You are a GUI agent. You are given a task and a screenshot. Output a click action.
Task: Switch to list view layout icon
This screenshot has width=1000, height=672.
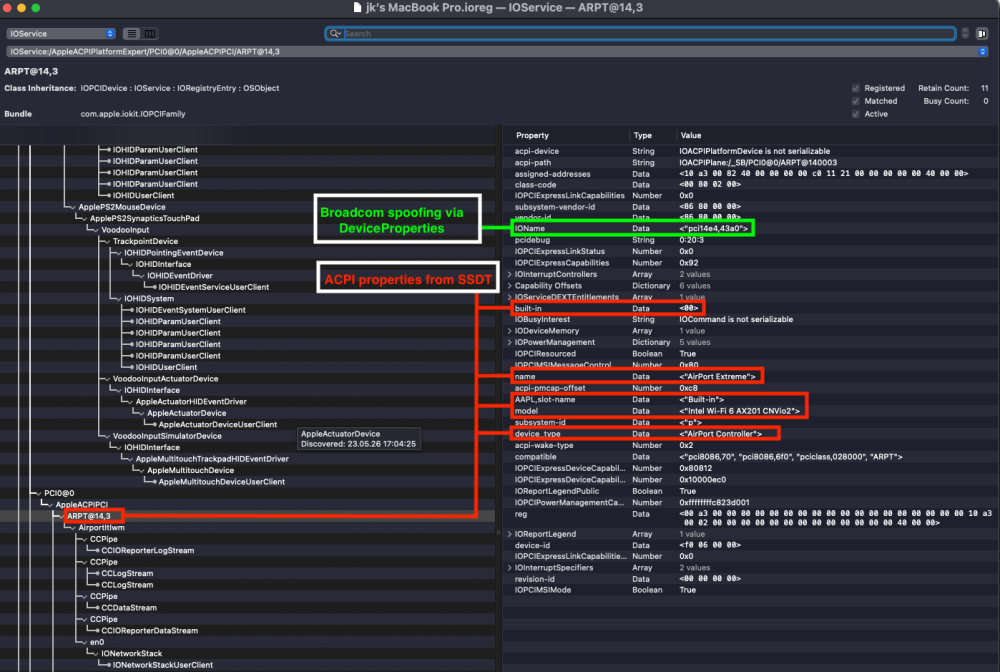[x=132, y=34]
